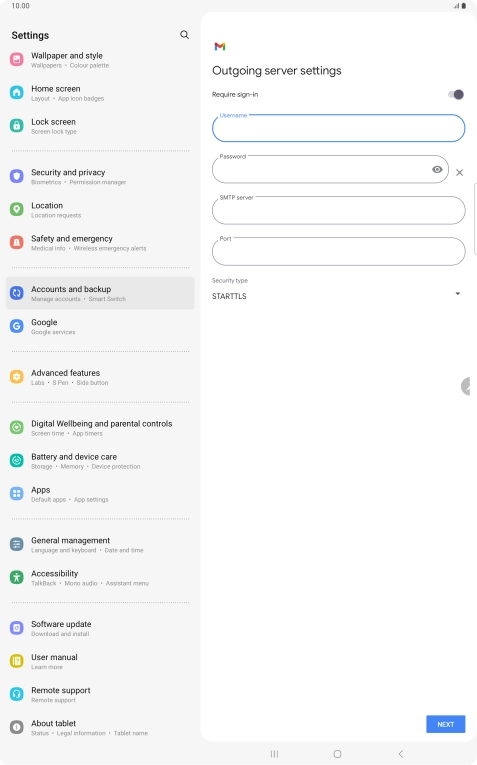
Task: Focus the SMTP server input field
Action: point(338,210)
